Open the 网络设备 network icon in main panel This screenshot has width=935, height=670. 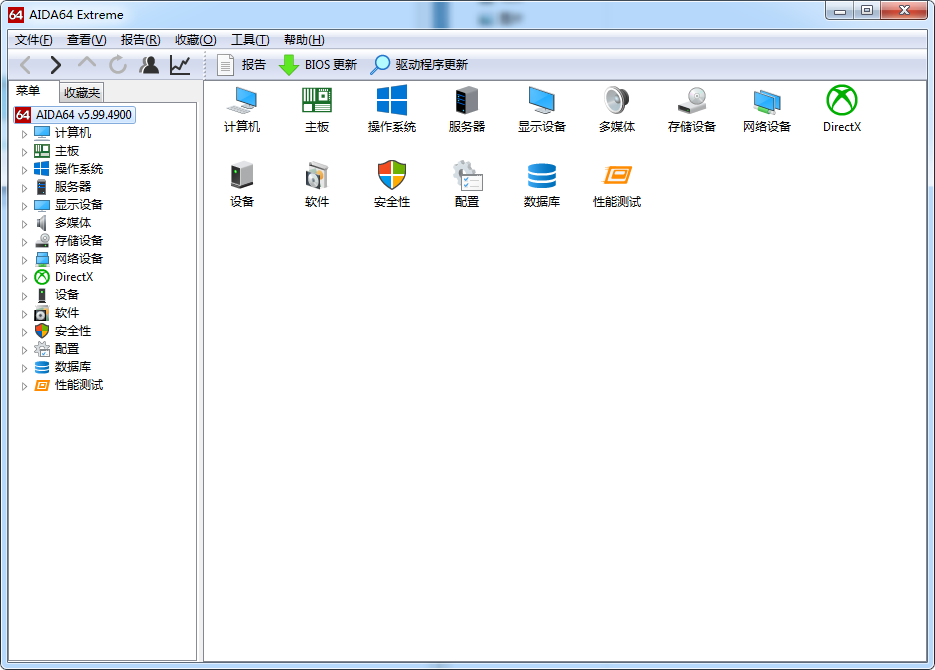pyautogui.click(x=767, y=109)
